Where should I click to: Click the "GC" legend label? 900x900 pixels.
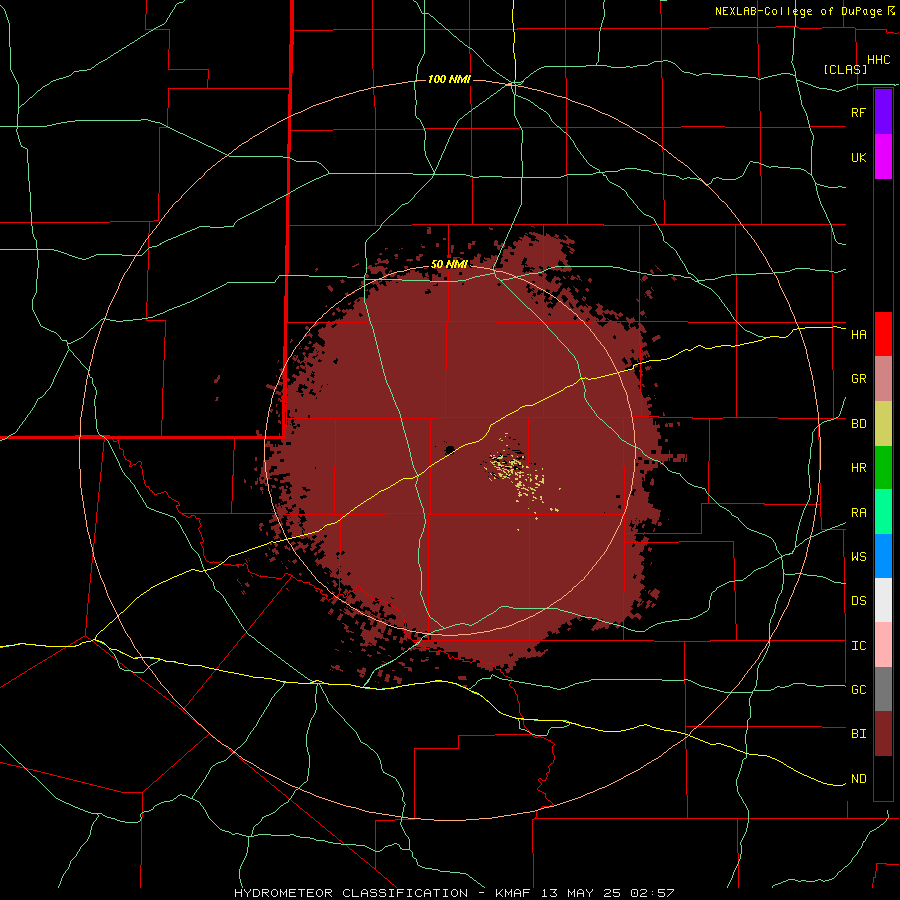click(x=858, y=689)
